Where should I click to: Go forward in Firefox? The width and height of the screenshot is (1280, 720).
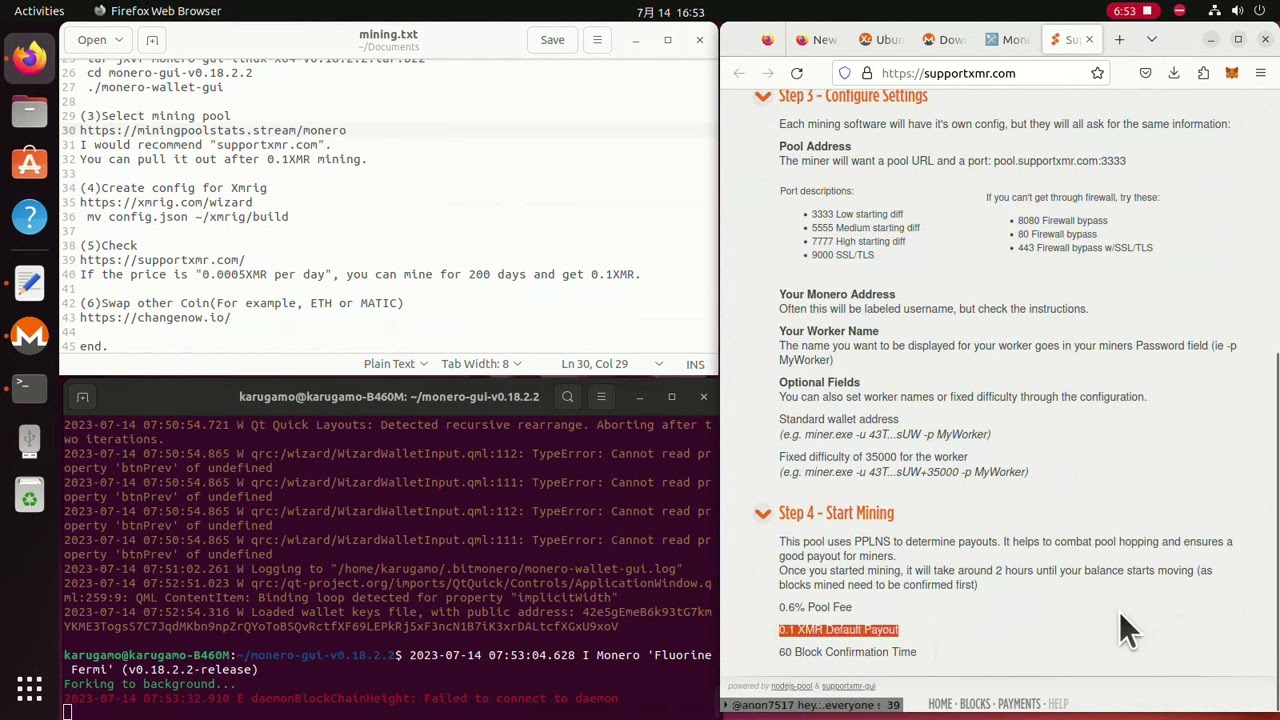[768, 73]
